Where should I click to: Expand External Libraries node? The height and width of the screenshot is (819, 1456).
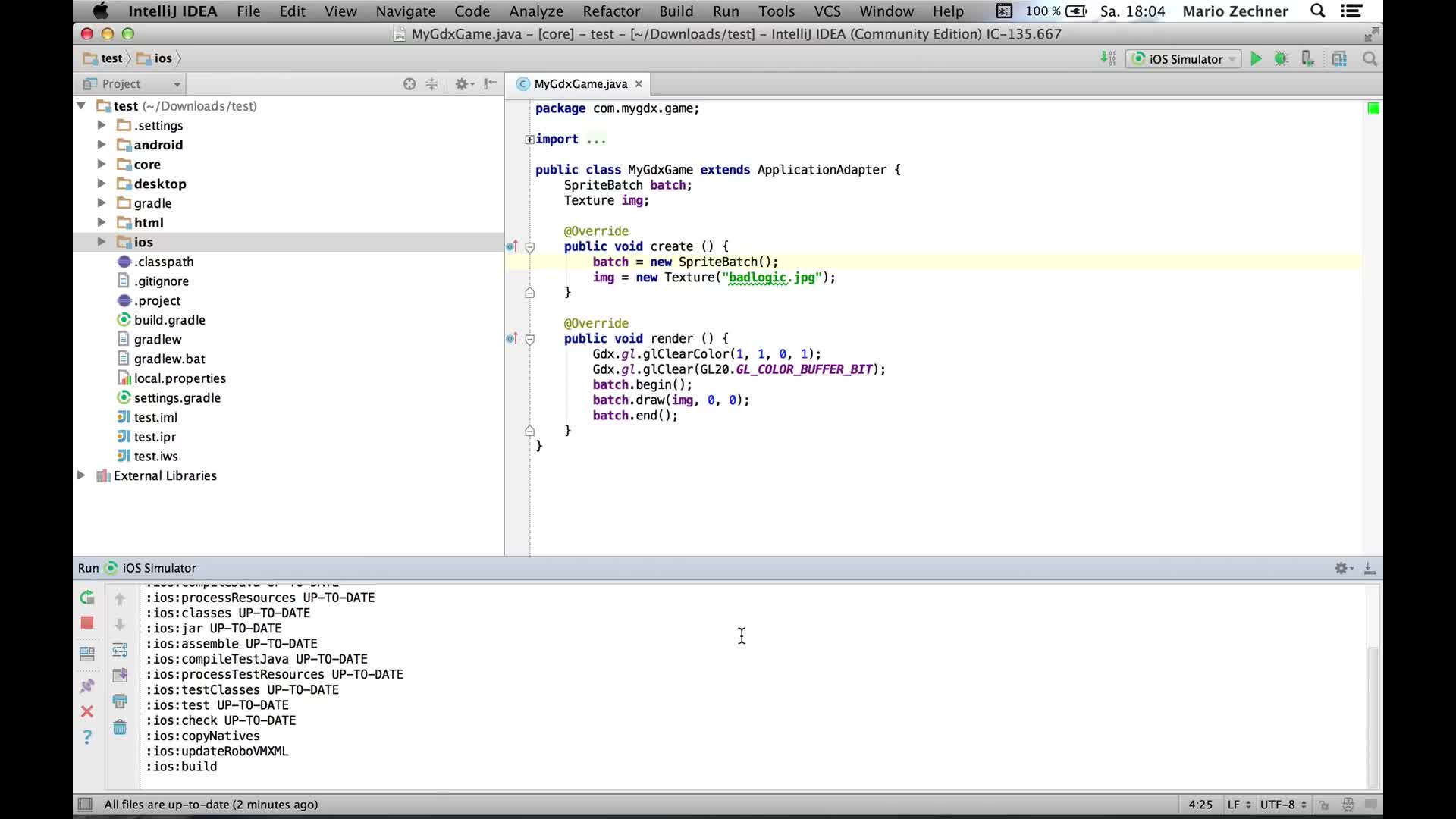coord(81,475)
